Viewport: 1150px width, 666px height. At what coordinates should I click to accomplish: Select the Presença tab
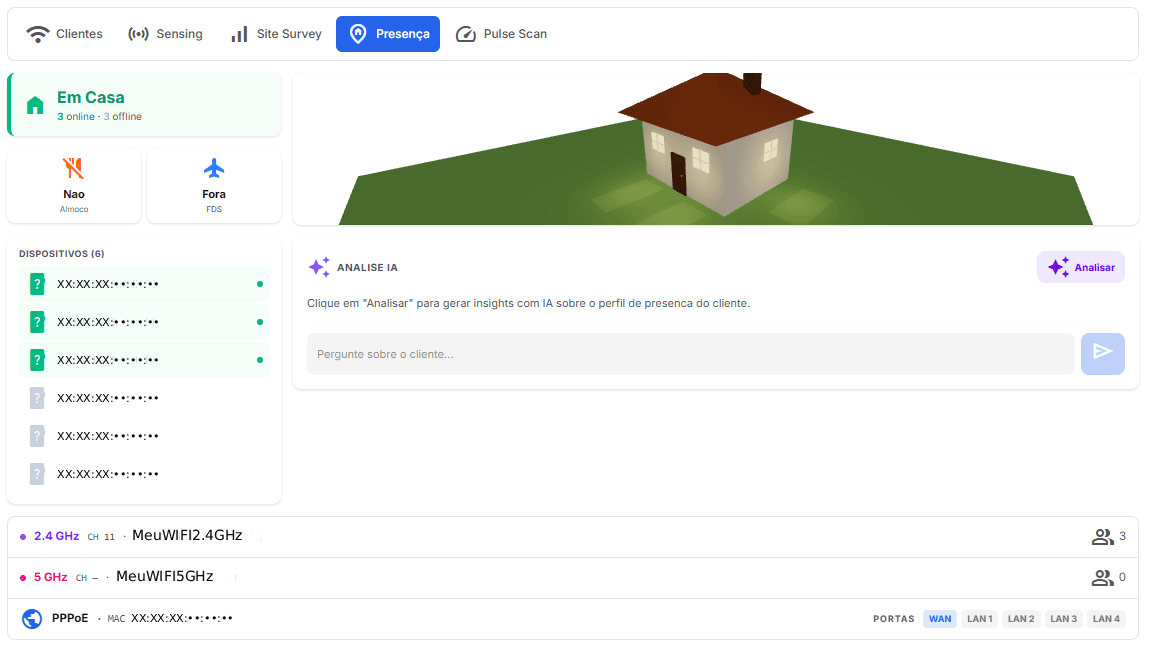(388, 34)
